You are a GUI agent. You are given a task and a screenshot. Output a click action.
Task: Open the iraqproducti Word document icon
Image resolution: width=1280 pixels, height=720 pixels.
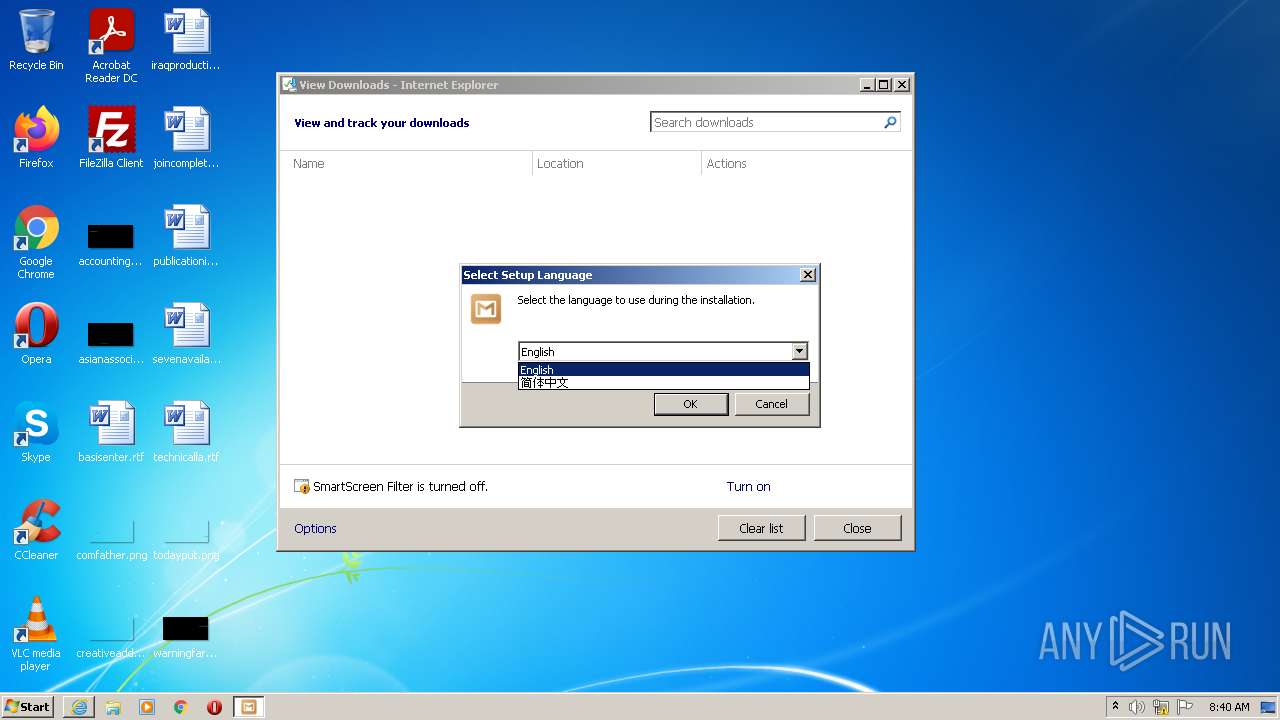click(186, 40)
